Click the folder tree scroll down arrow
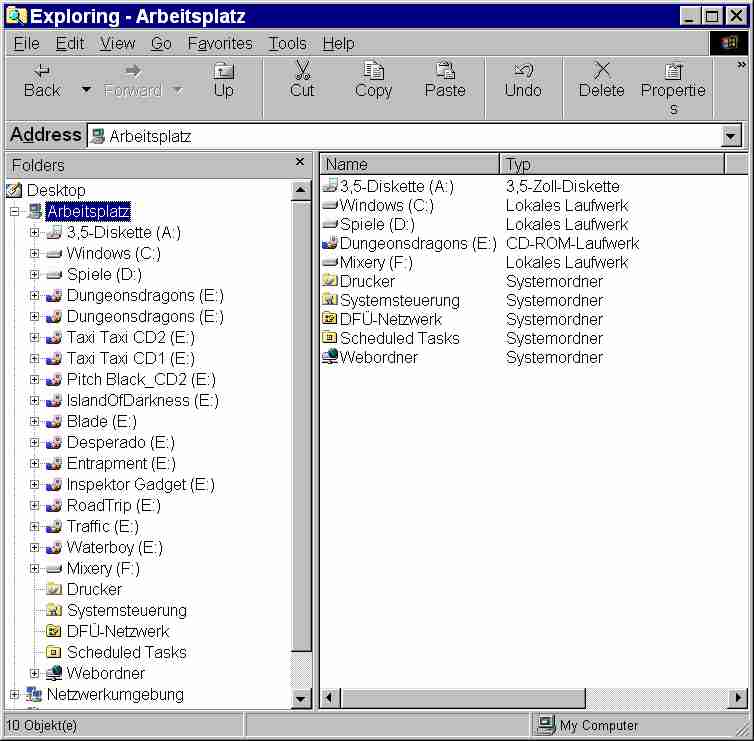The height and width of the screenshot is (741, 754). coord(301,697)
